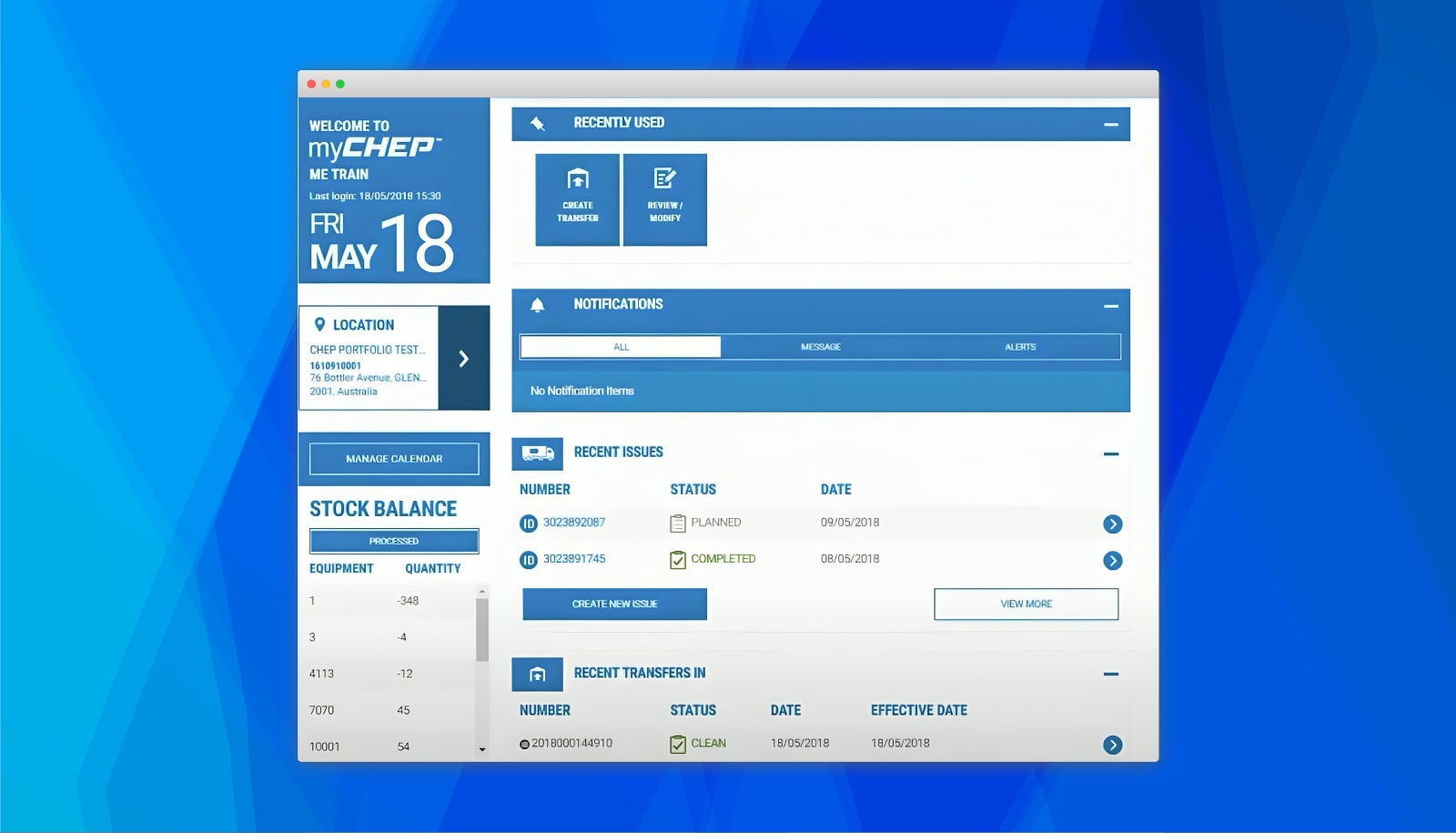Screen dimensions: 1456x833
Task: Click the date 09/05/2018
Action: pyautogui.click(x=850, y=523)
